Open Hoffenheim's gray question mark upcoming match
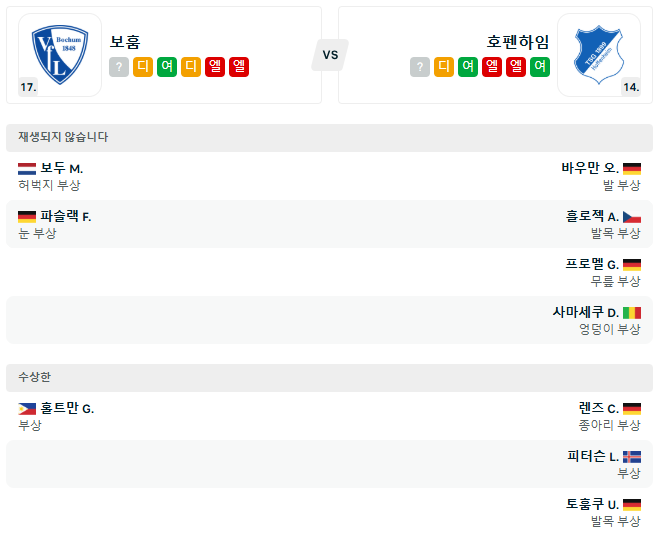Image resolution: width=655 pixels, height=545 pixels. point(420,67)
